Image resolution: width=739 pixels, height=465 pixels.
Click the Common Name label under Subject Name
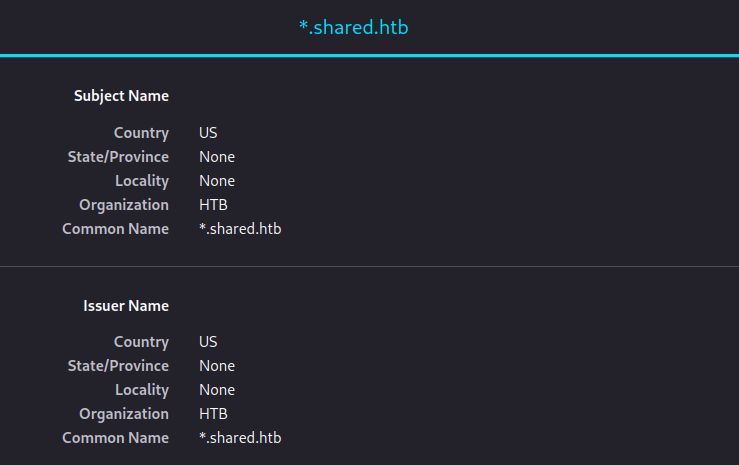click(x=115, y=229)
